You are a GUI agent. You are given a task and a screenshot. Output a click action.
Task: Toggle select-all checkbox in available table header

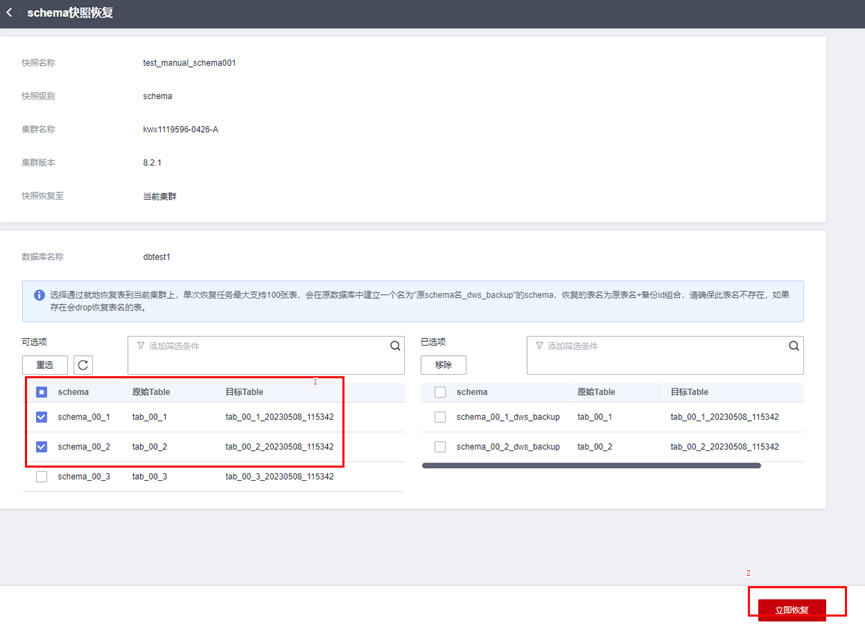point(41,392)
